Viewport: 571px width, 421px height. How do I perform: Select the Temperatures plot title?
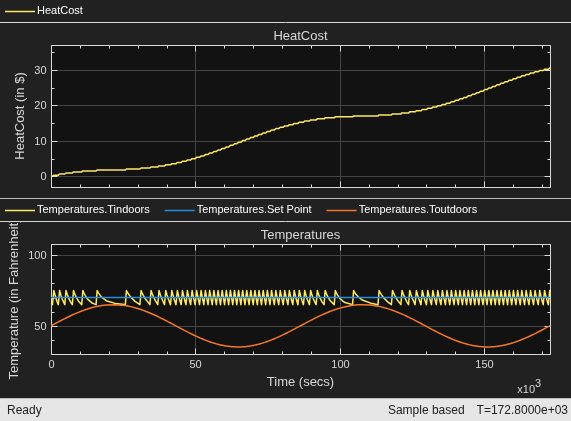300,235
